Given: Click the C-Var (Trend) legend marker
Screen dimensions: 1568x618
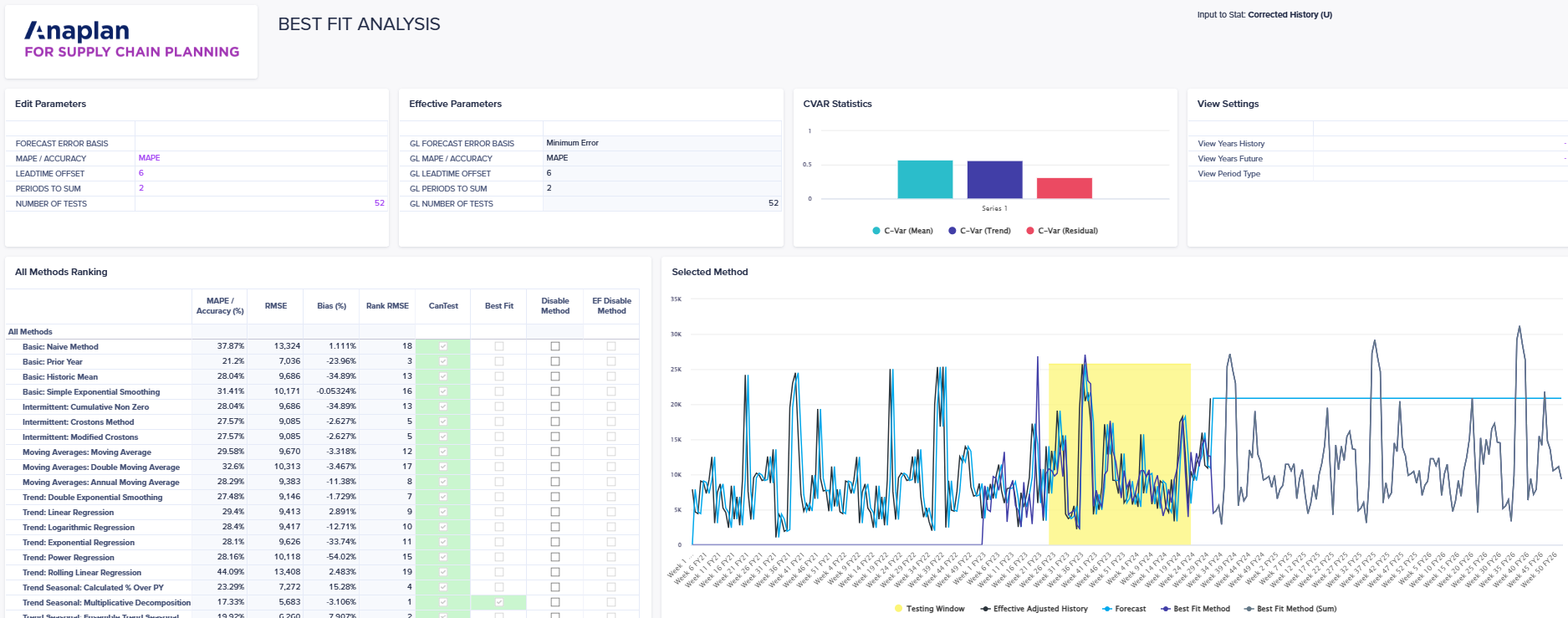Looking at the screenshot, I should click(953, 231).
